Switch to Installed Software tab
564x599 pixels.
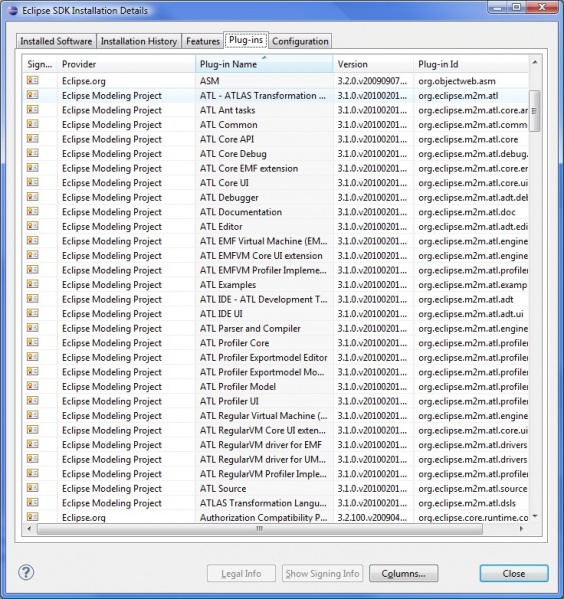pos(56,41)
